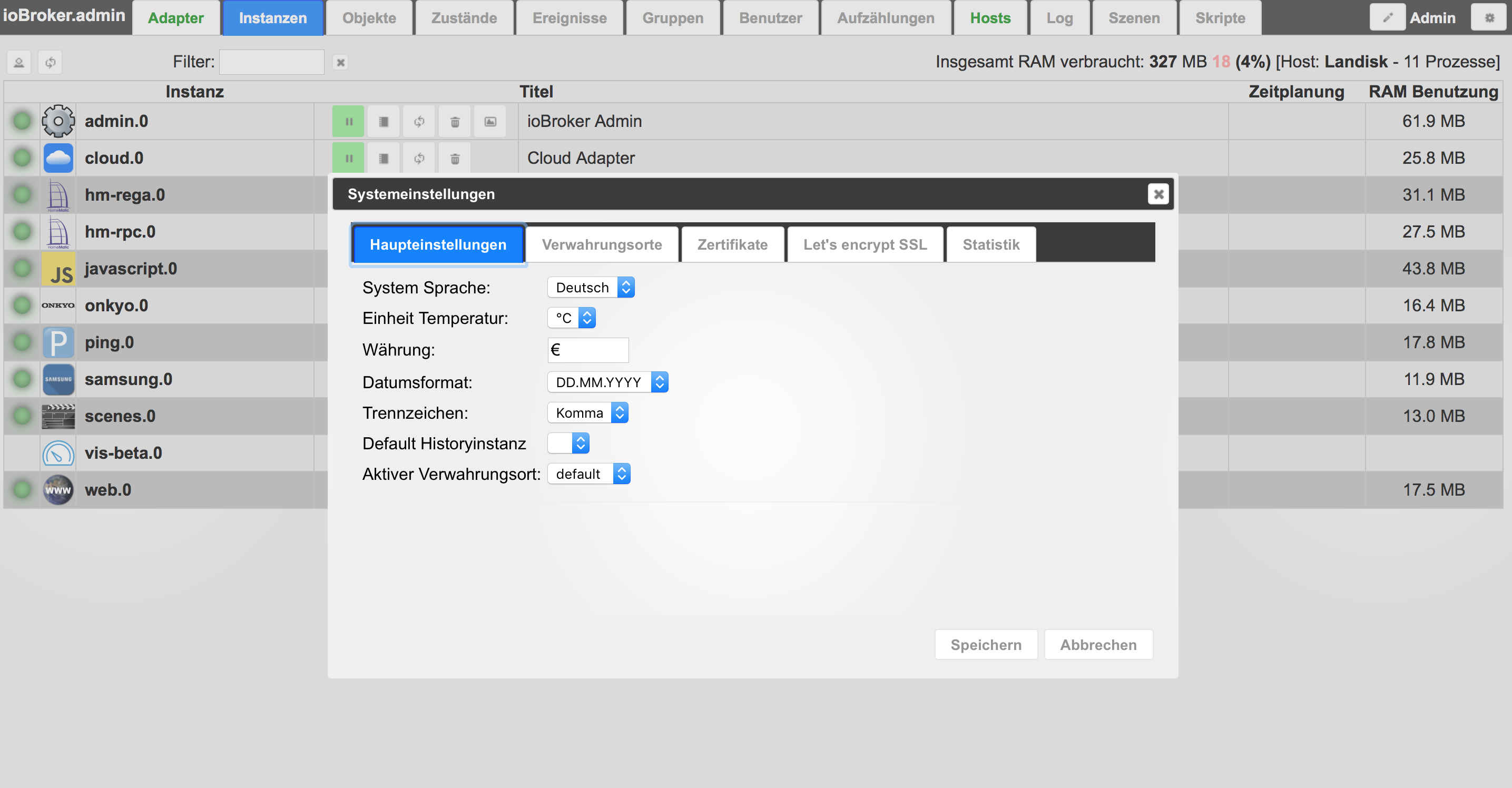Click the javascript.0 green status indicator
Screen dimensions: 1512x788
pos(22,269)
